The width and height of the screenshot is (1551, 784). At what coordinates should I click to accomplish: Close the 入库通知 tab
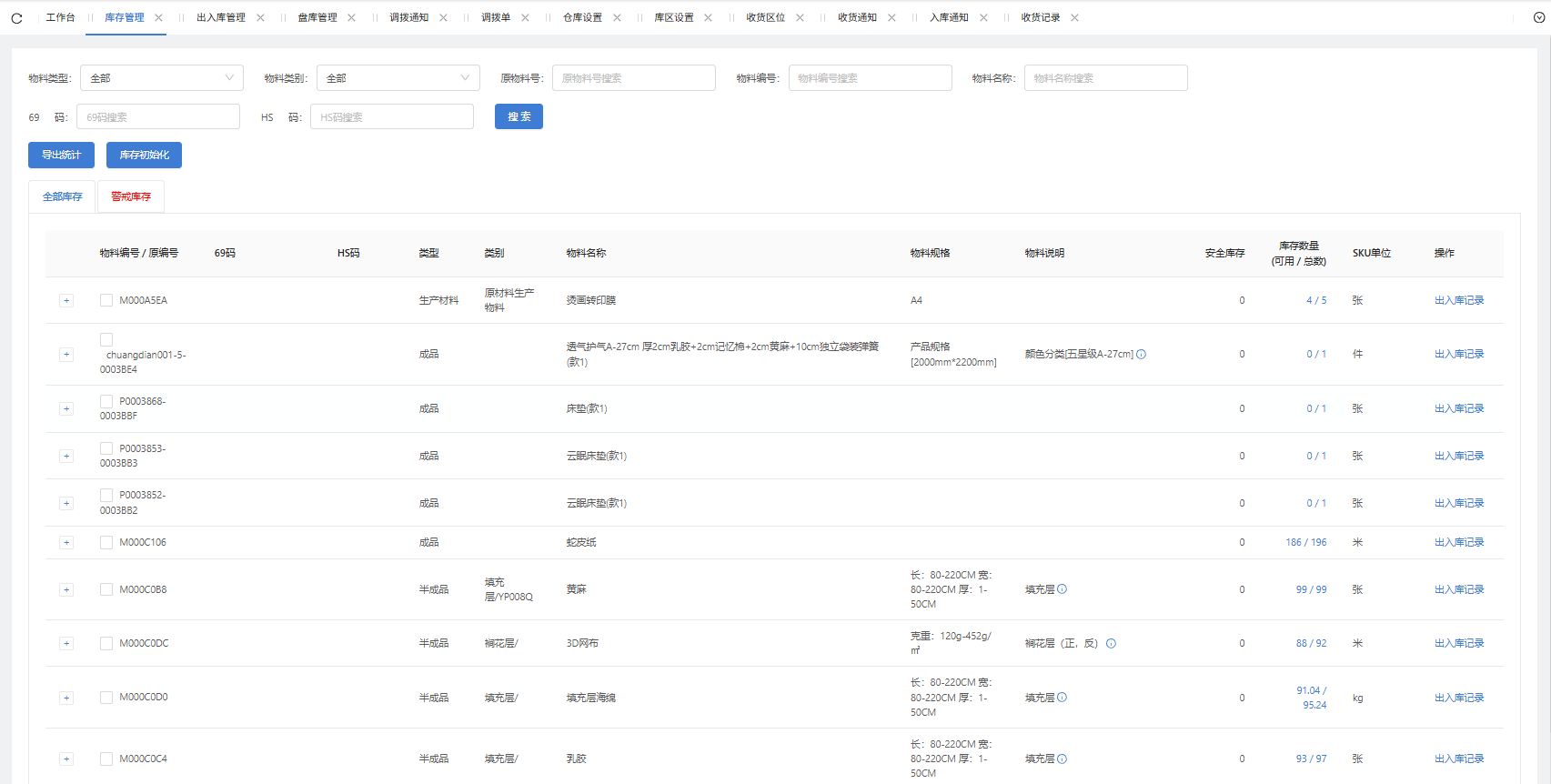click(983, 17)
